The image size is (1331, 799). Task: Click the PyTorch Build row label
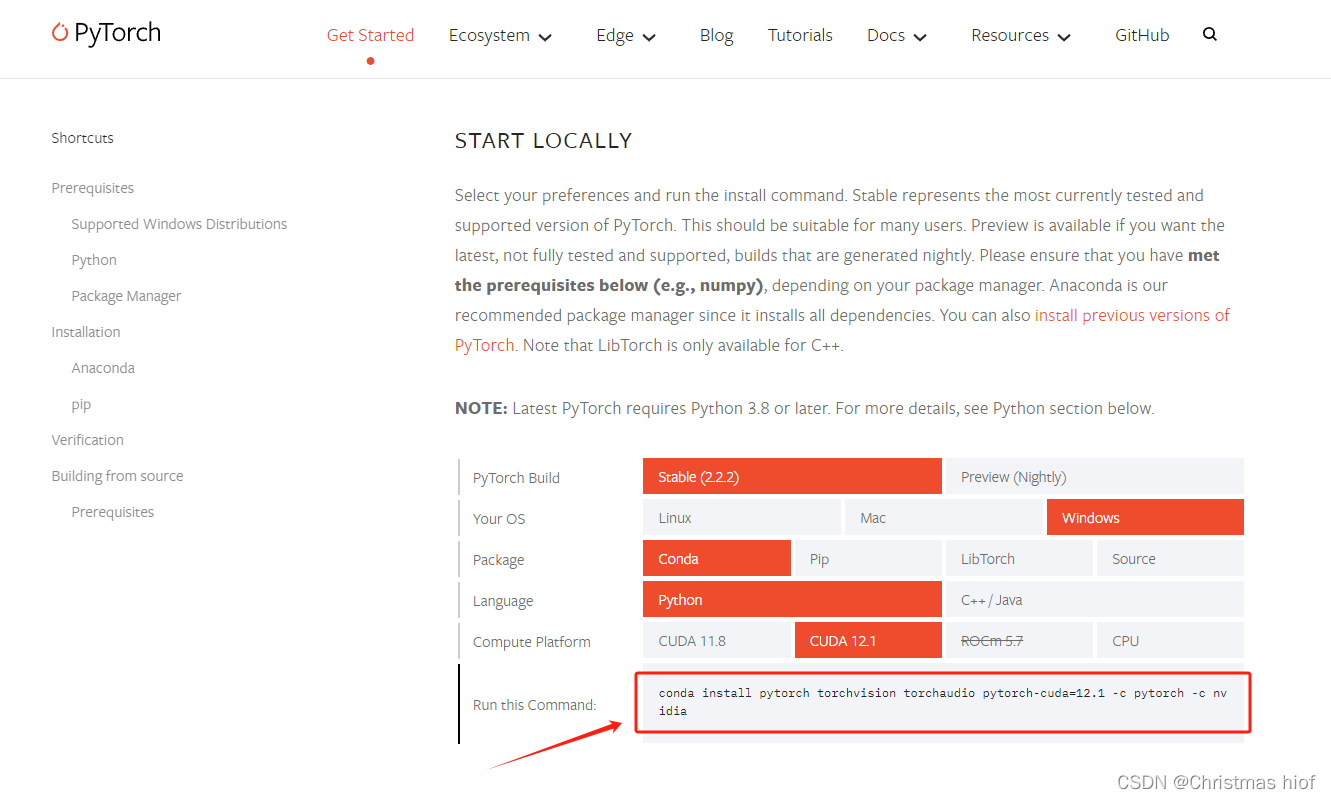516,478
